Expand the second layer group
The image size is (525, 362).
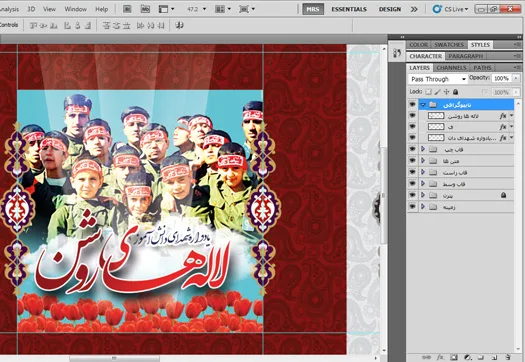click(423, 149)
